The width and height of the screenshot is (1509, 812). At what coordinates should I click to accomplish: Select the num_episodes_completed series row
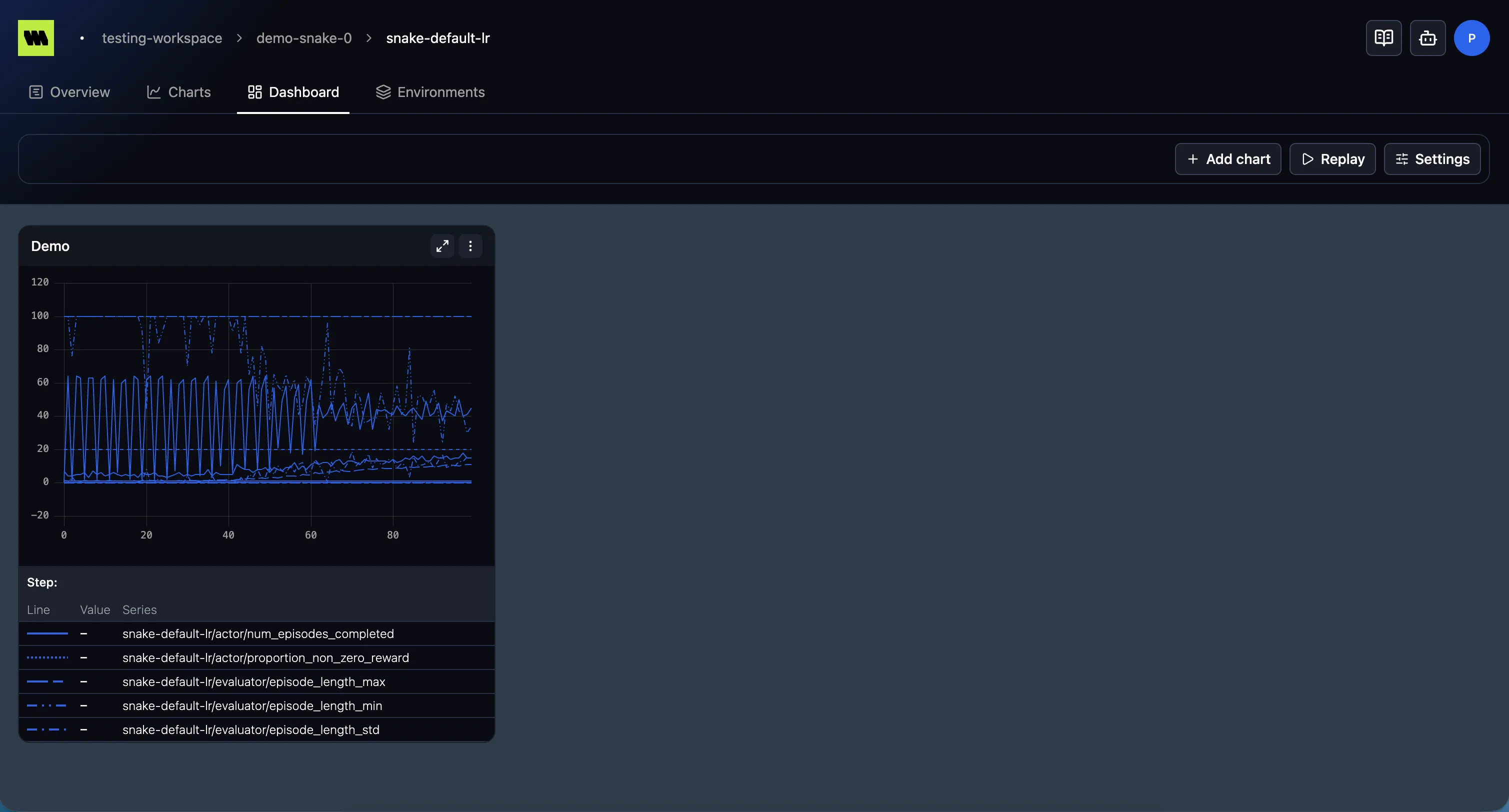[x=256, y=634]
